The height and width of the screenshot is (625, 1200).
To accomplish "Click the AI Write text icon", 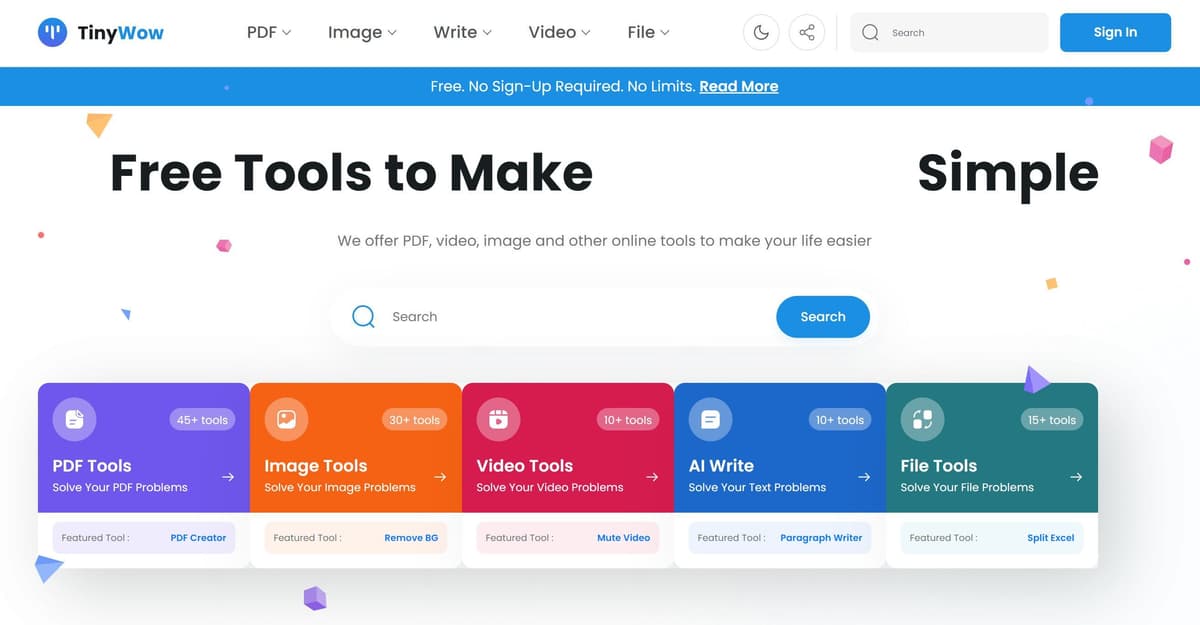I will 710,420.
